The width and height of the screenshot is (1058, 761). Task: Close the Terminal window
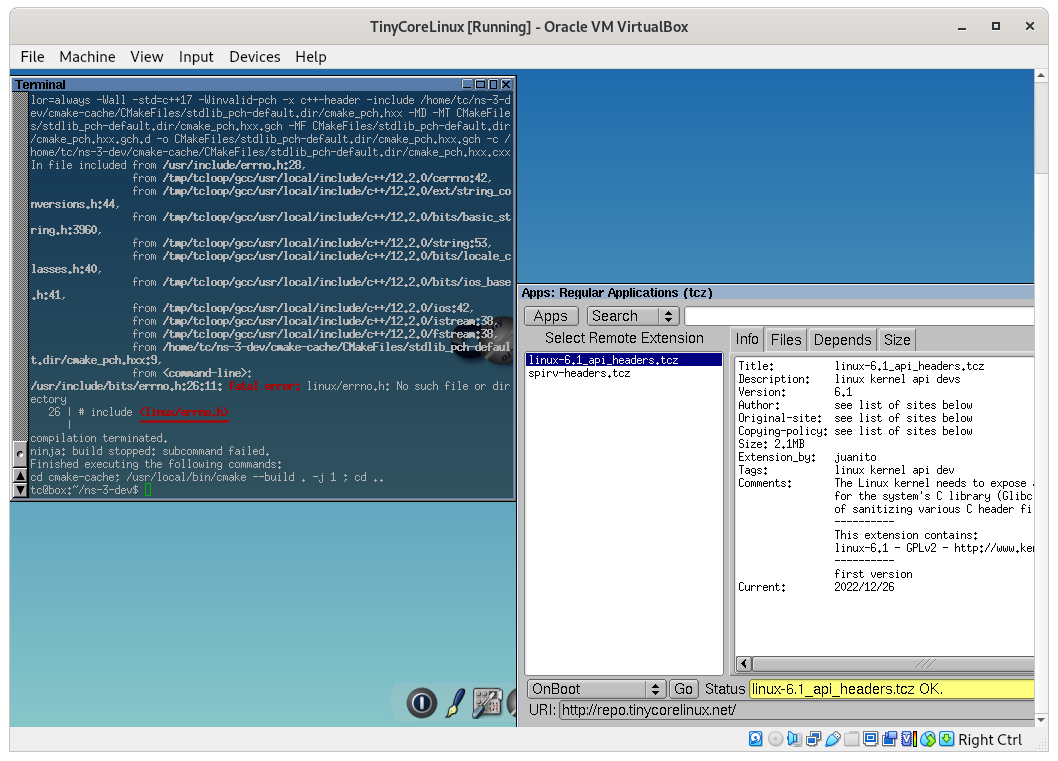506,84
